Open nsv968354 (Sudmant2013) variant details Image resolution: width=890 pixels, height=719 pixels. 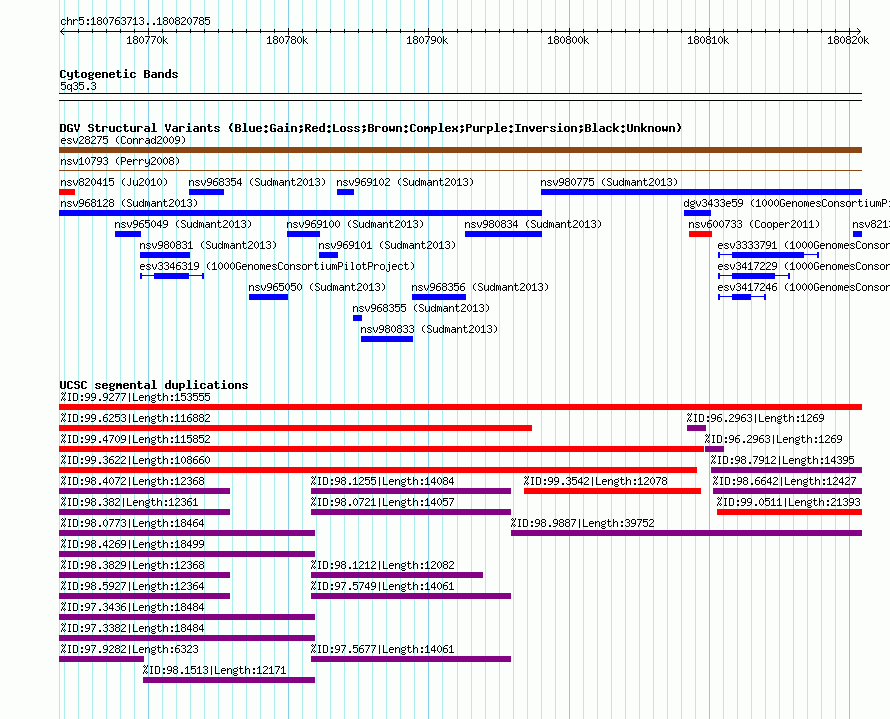tap(257, 182)
